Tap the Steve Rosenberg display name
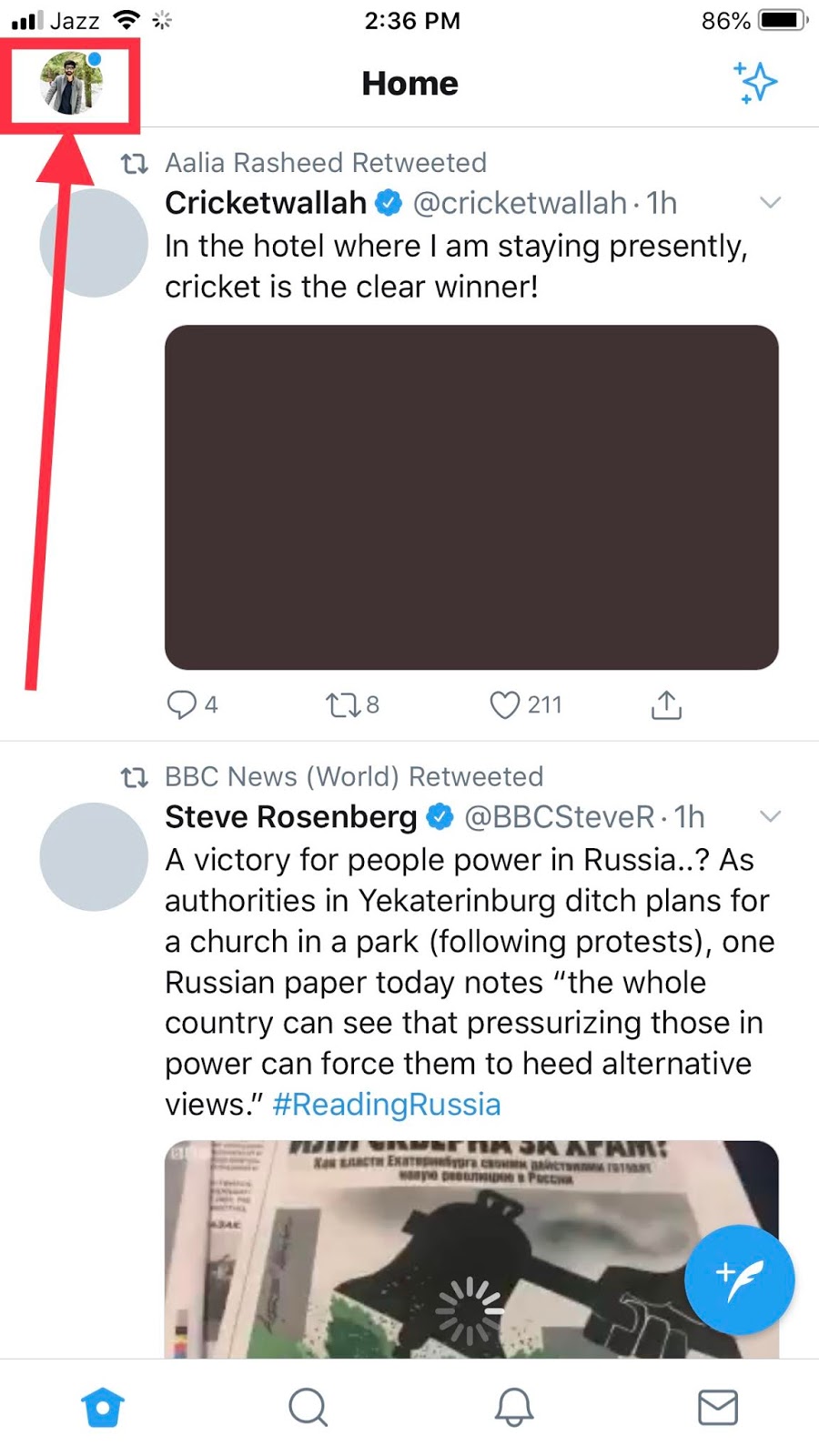Screen dimensions: 819x1456 [x=290, y=816]
